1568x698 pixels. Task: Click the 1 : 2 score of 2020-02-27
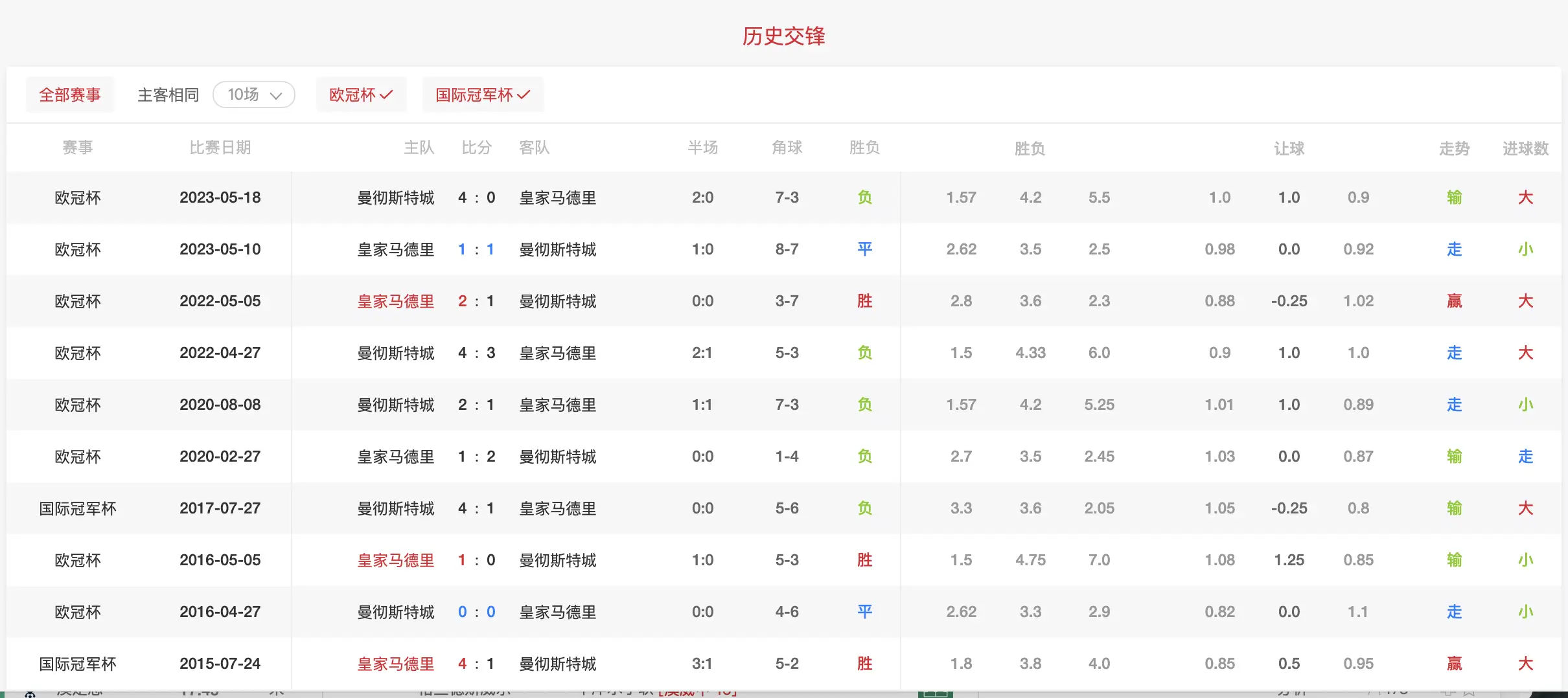tap(477, 456)
